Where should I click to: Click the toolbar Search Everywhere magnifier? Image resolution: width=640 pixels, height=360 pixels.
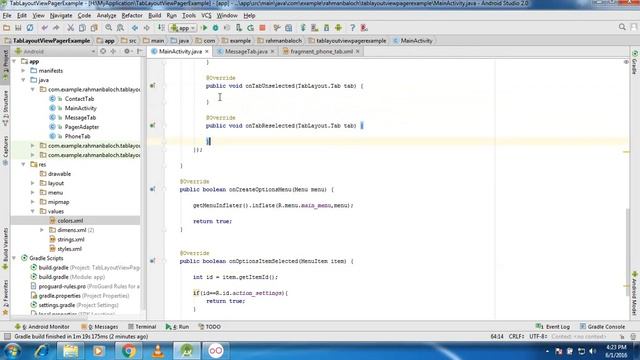pos(622,27)
